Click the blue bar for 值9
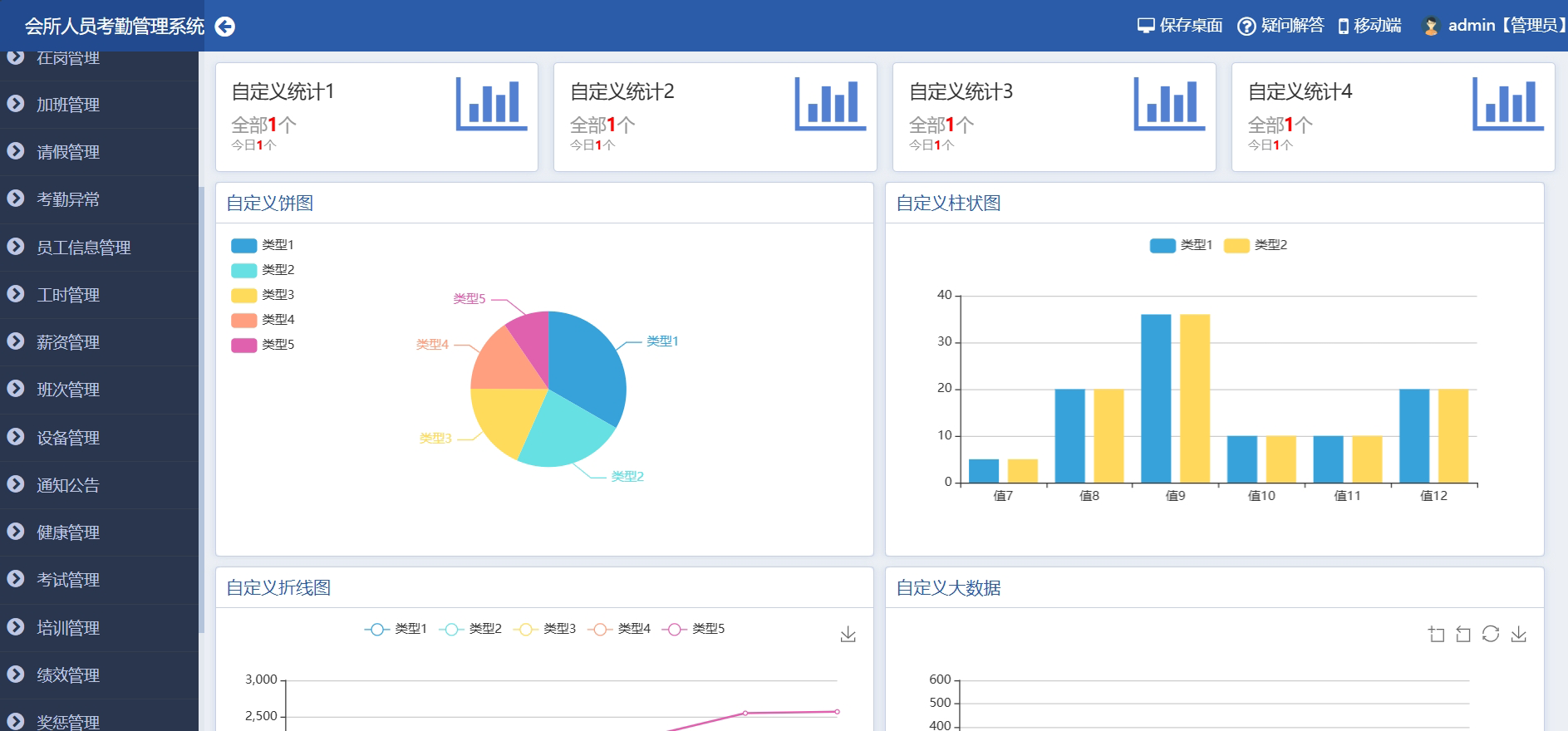 [x=1156, y=398]
